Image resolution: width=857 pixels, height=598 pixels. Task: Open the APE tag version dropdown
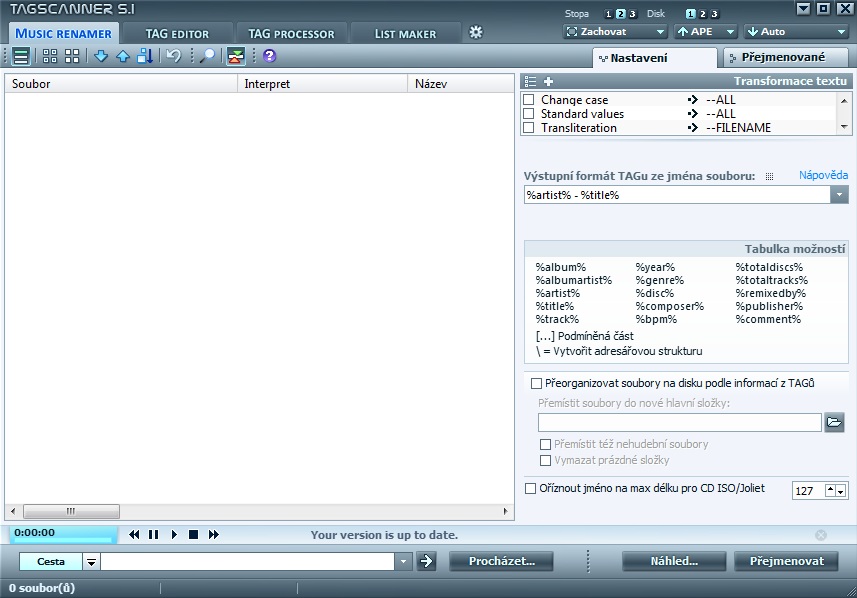pos(706,32)
